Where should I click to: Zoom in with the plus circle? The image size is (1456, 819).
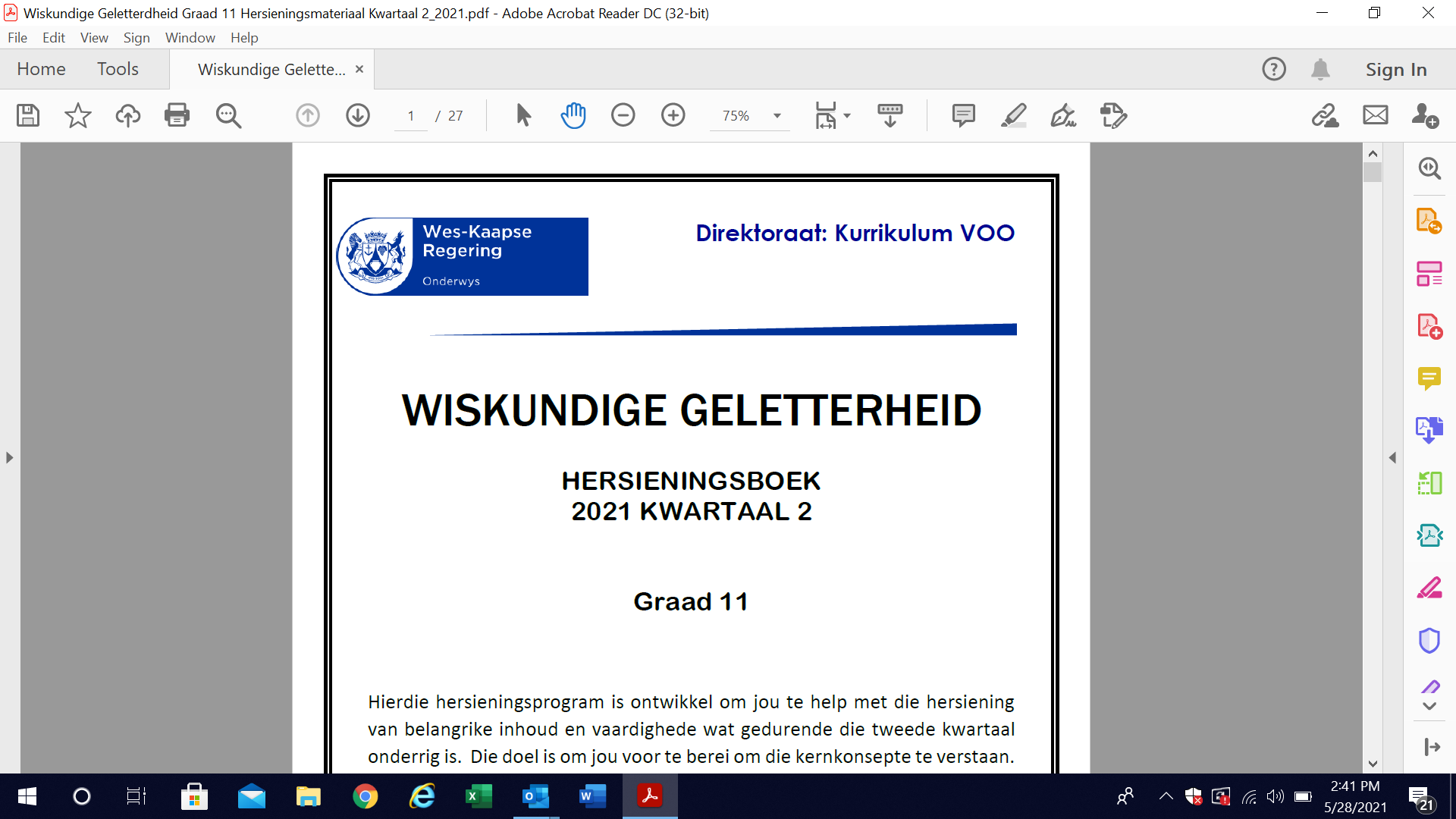coord(673,115)
